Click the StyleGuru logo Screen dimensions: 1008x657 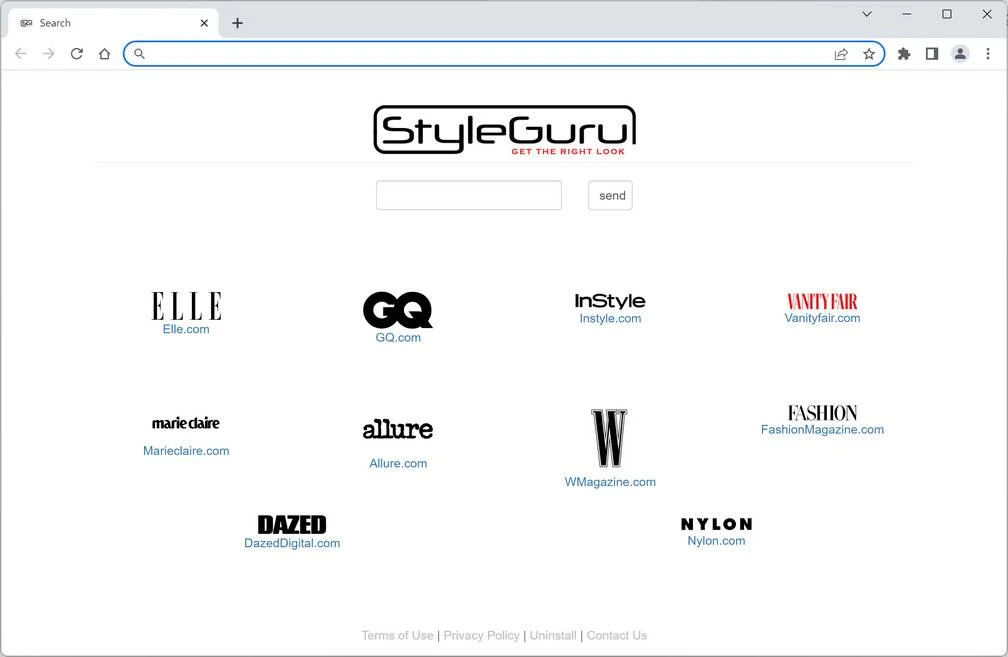click(505, 130)
